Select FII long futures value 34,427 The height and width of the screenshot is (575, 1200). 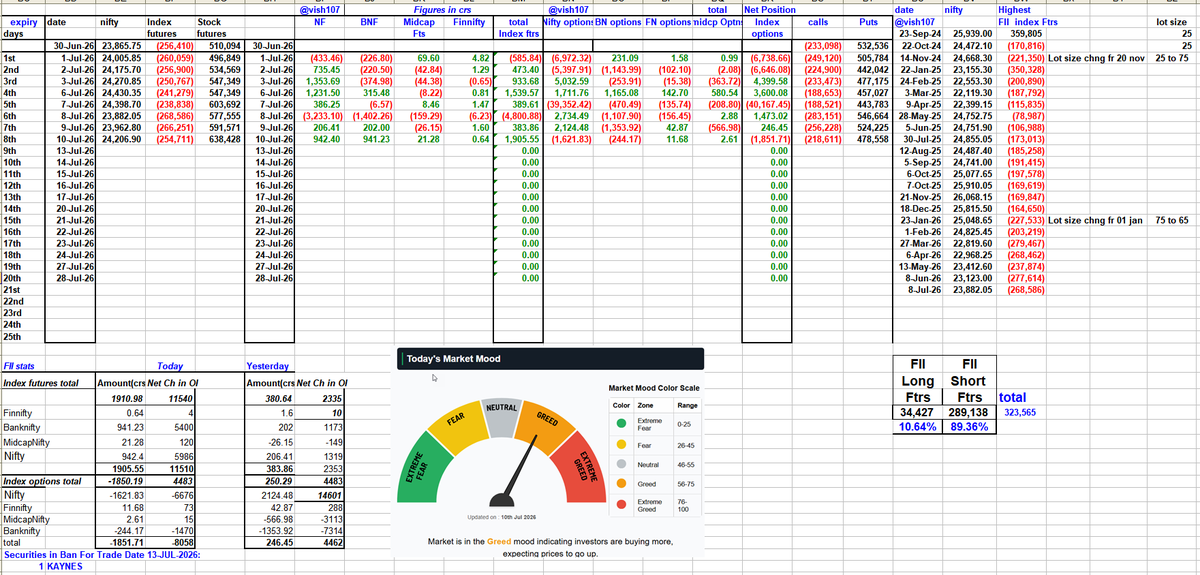click(x=918, y=412)
